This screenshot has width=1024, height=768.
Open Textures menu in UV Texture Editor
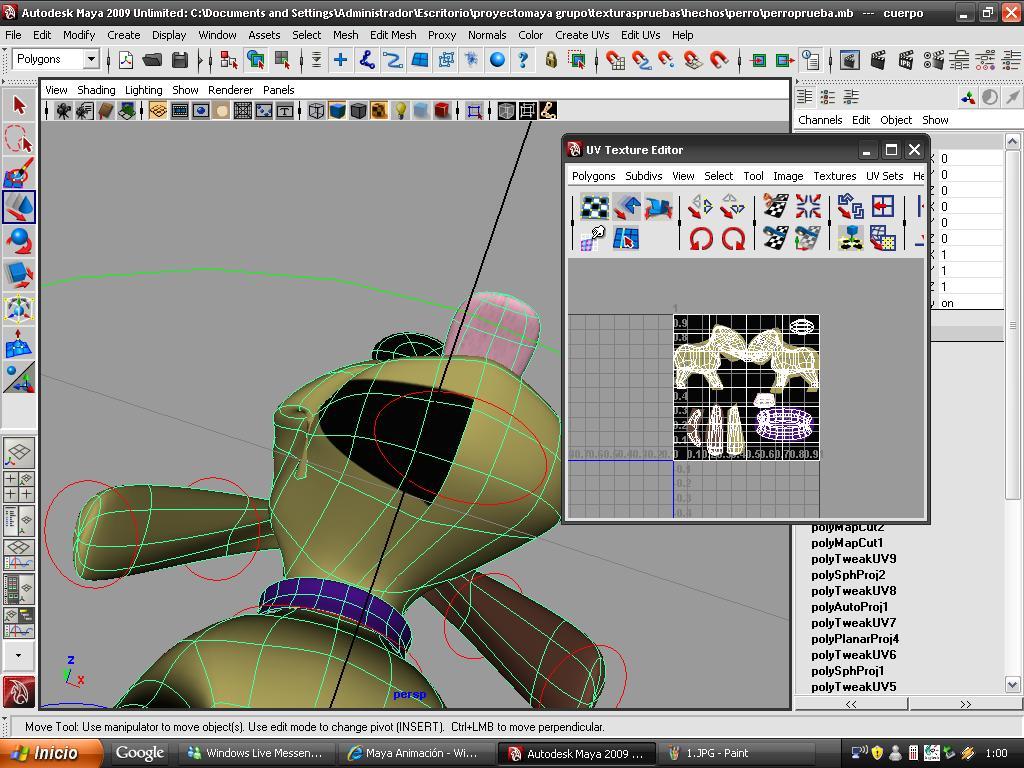tap(834, 176)
